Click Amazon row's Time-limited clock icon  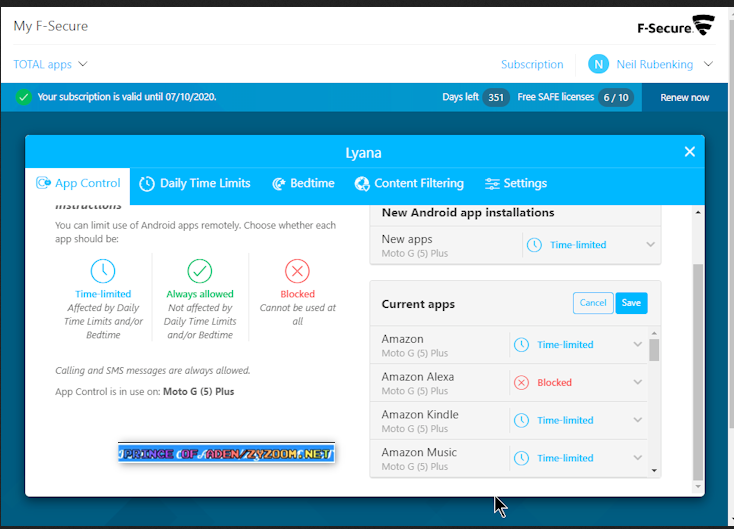[x=521, y=345]
